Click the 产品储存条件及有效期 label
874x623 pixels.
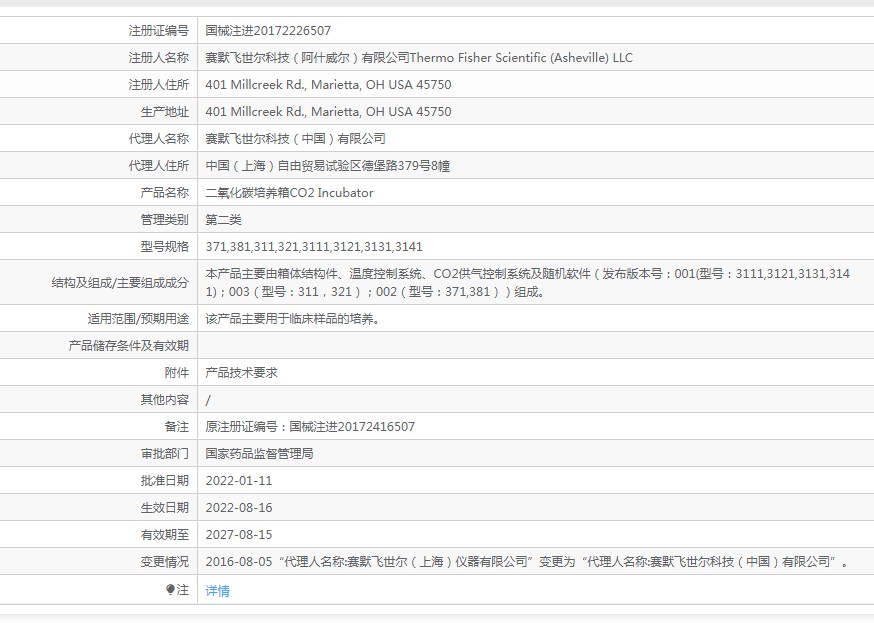(129, 345)
